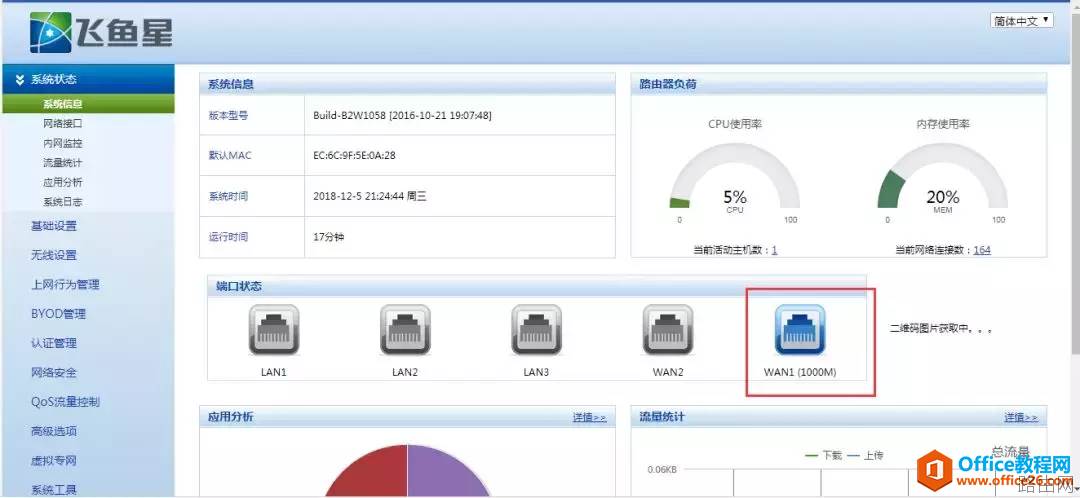Click the 二维码图片获取中 text
1080x498 pixels.
[941, 329]
